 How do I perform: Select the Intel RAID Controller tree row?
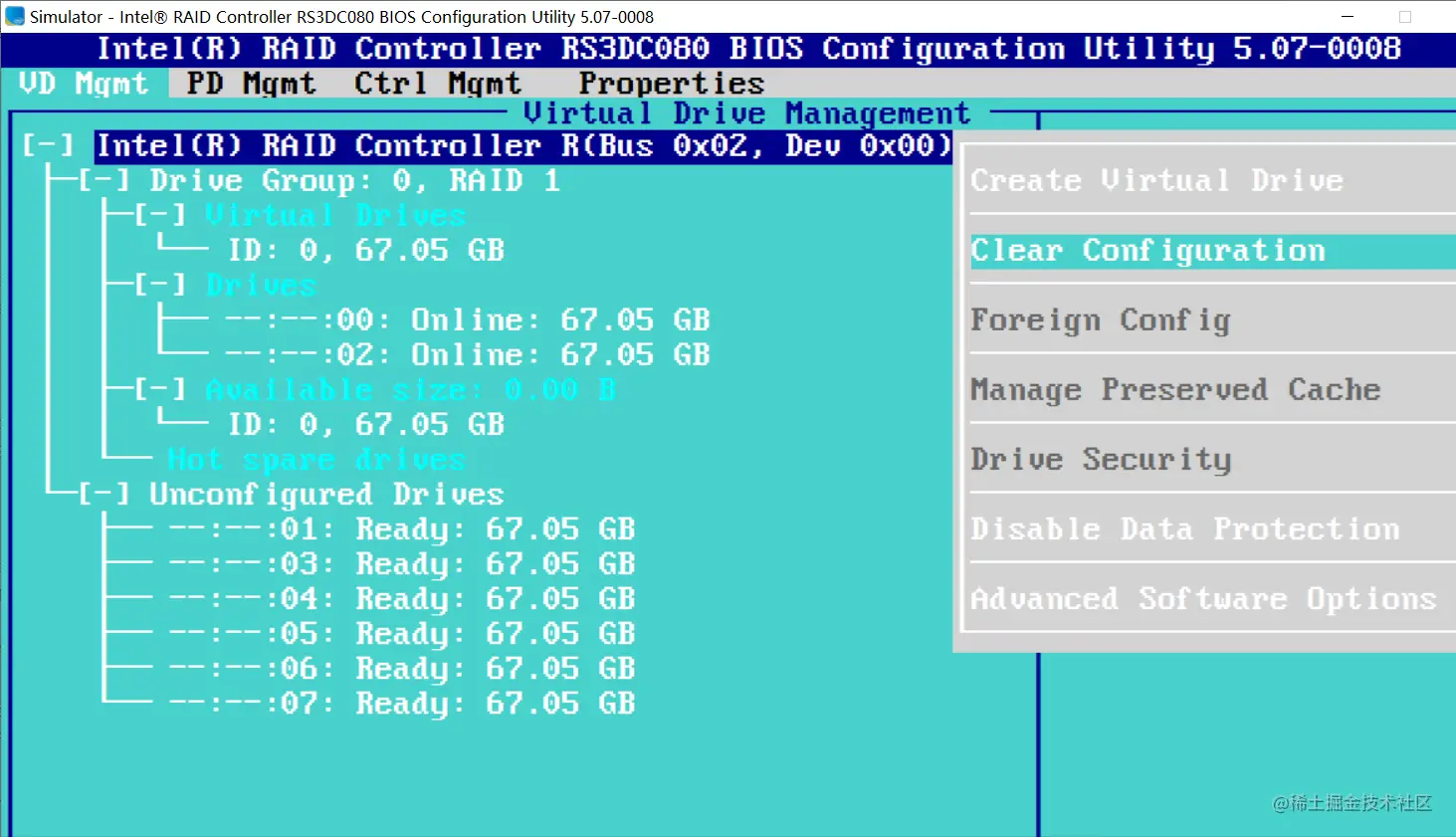tap(523, 146)
